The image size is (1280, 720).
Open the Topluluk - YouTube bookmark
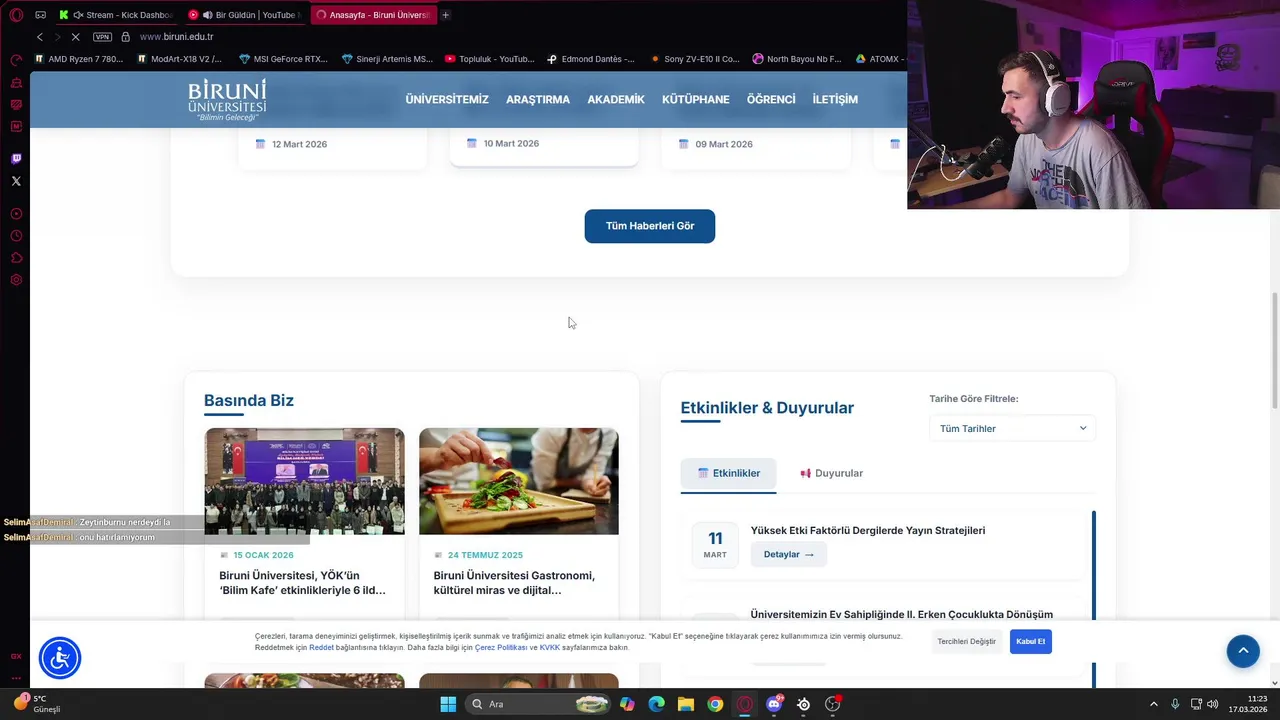[x=490, y=59]
